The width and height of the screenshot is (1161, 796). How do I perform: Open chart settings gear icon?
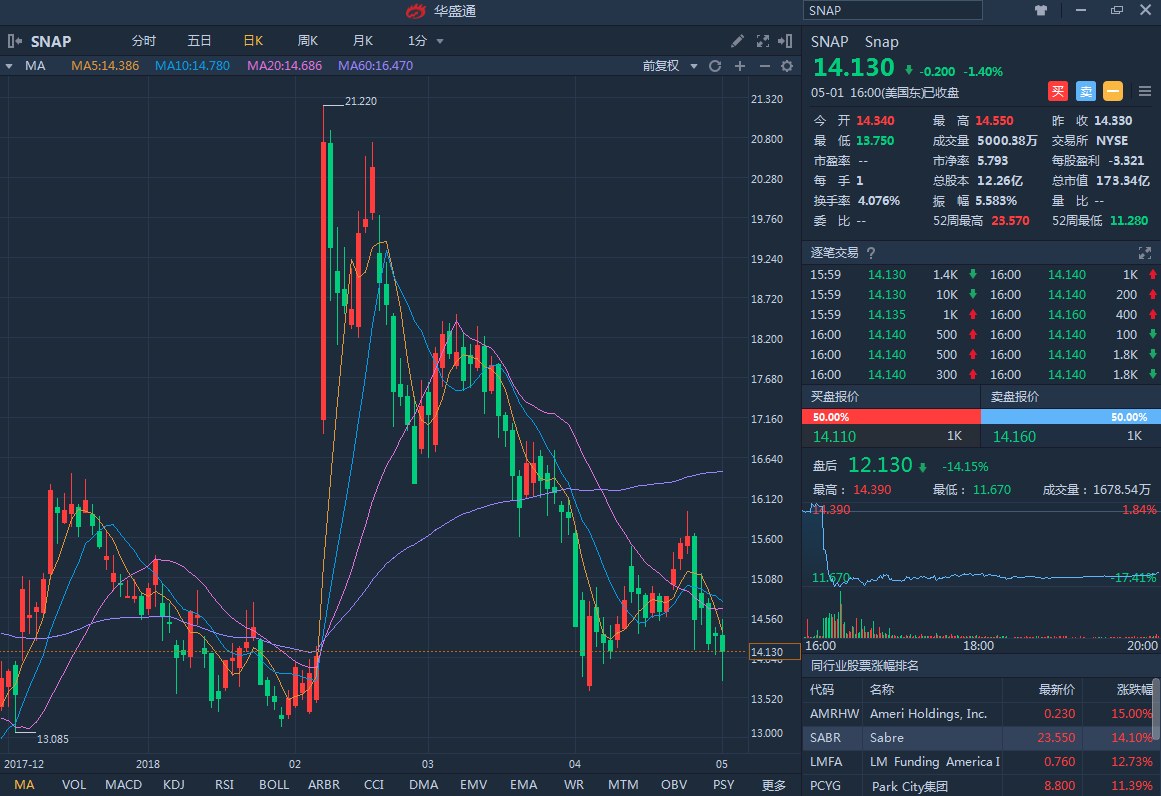[787, 66]
